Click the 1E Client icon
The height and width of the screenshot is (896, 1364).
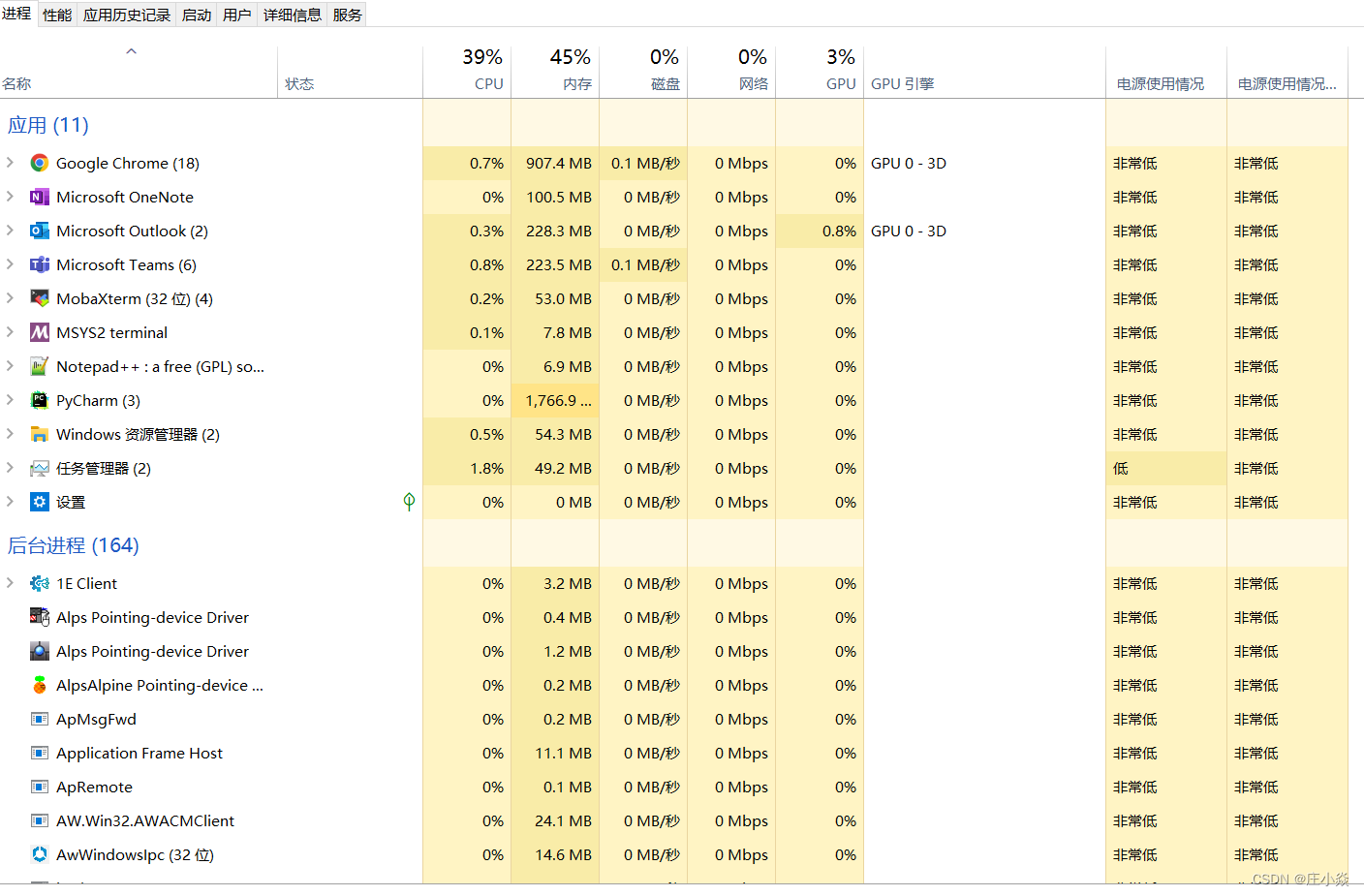(39, 583)
